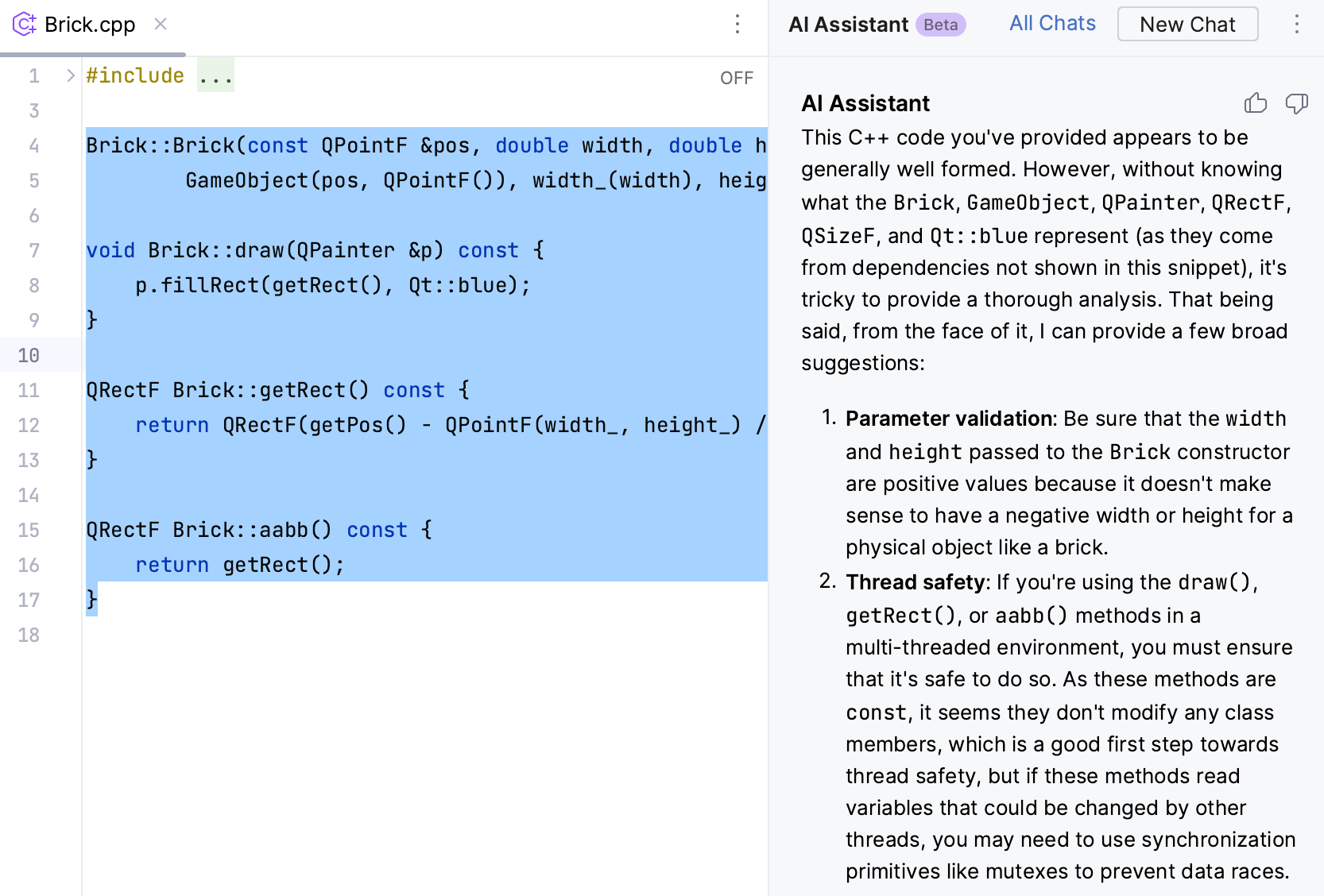Click the Beta badge beside AI Assistant
The height and width of the screenshot is (896, 1324).
coord(940,25)
